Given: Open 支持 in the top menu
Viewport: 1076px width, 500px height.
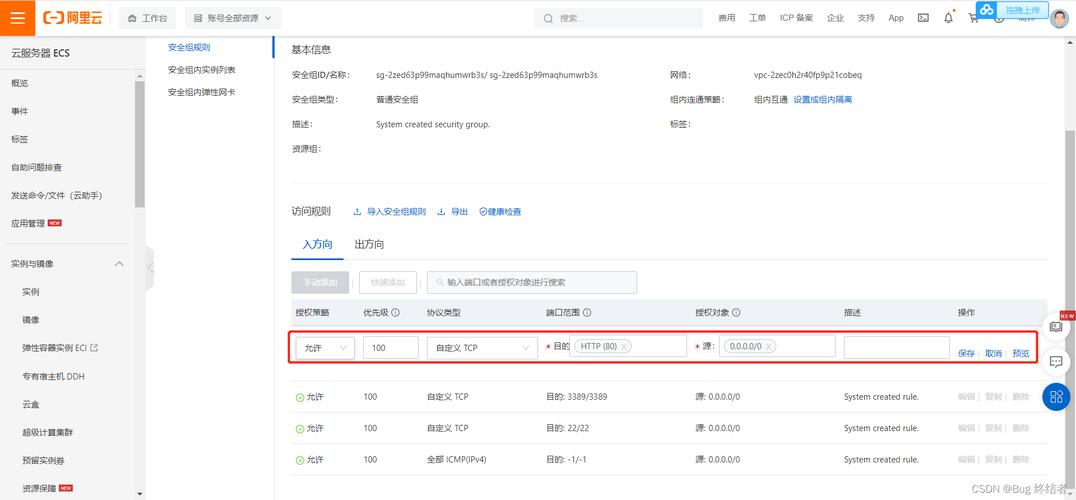Looking at the screenshot, I should click(866, 19).
